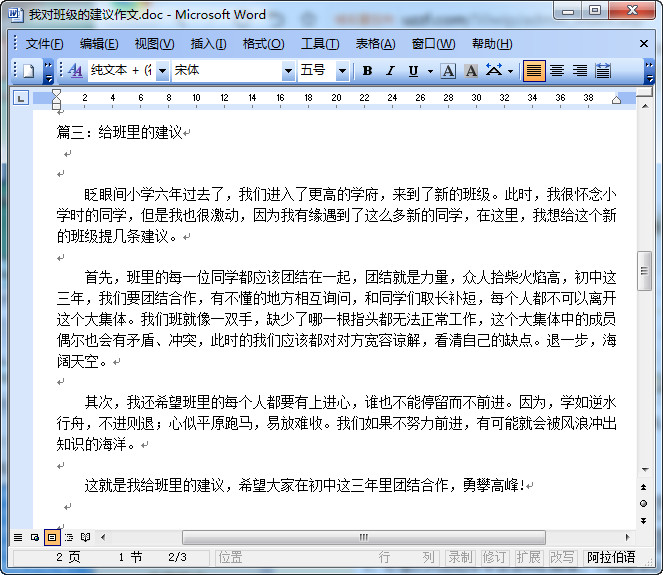The width and height of the screenshot is (663, 575).
Task: Toggle the left-align (justify) button
Action: [x=534, y=71]
